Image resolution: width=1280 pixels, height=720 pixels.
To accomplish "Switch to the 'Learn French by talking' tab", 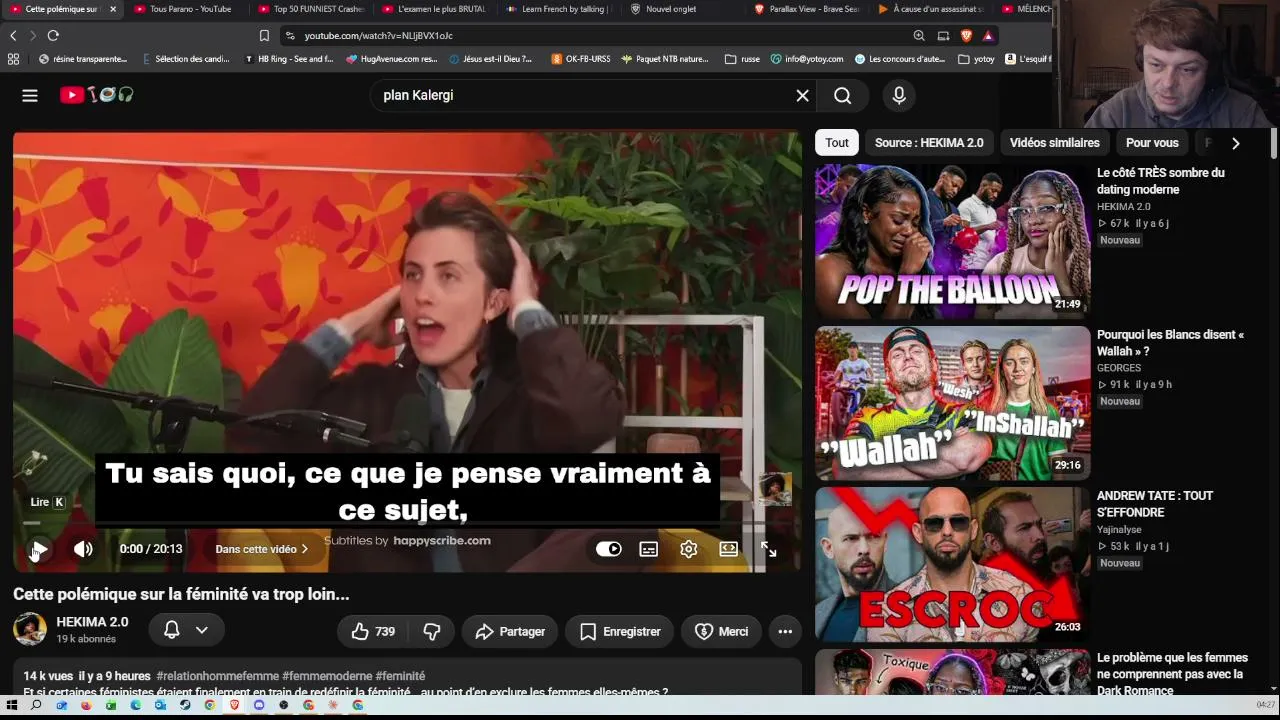I will (558, 9).
